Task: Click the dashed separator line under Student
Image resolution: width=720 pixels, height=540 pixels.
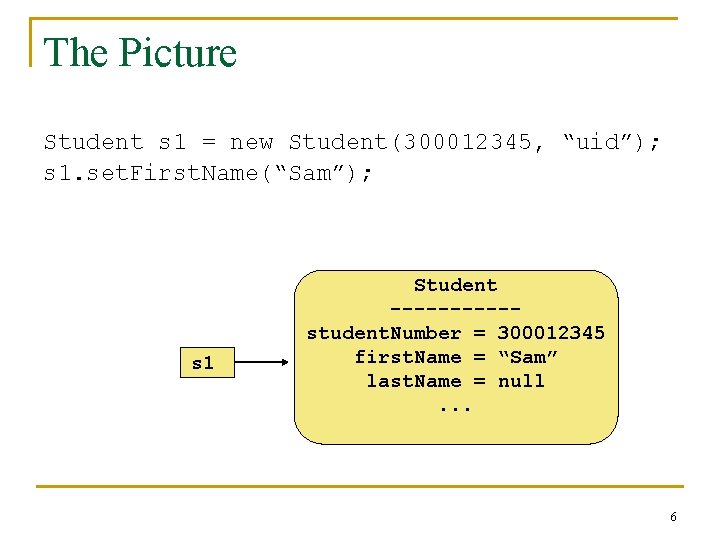Action: [x=455, y=309]
